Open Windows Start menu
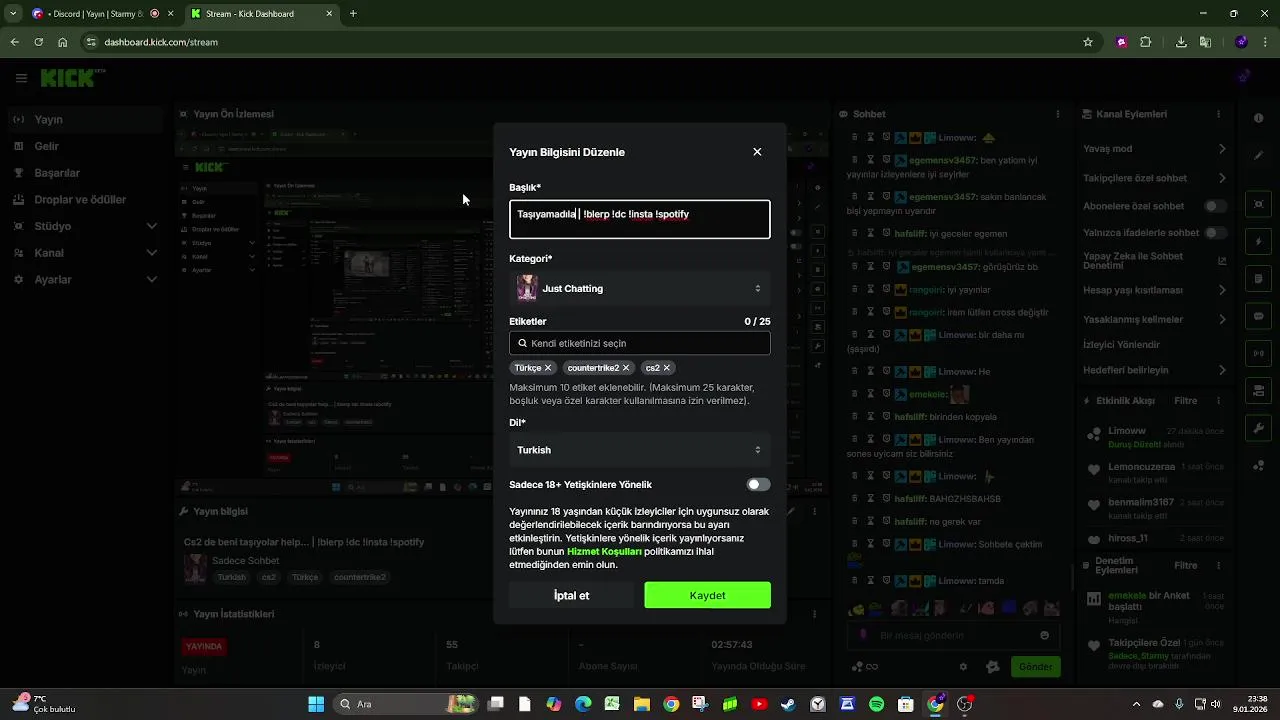 click(x=316, y=704)
